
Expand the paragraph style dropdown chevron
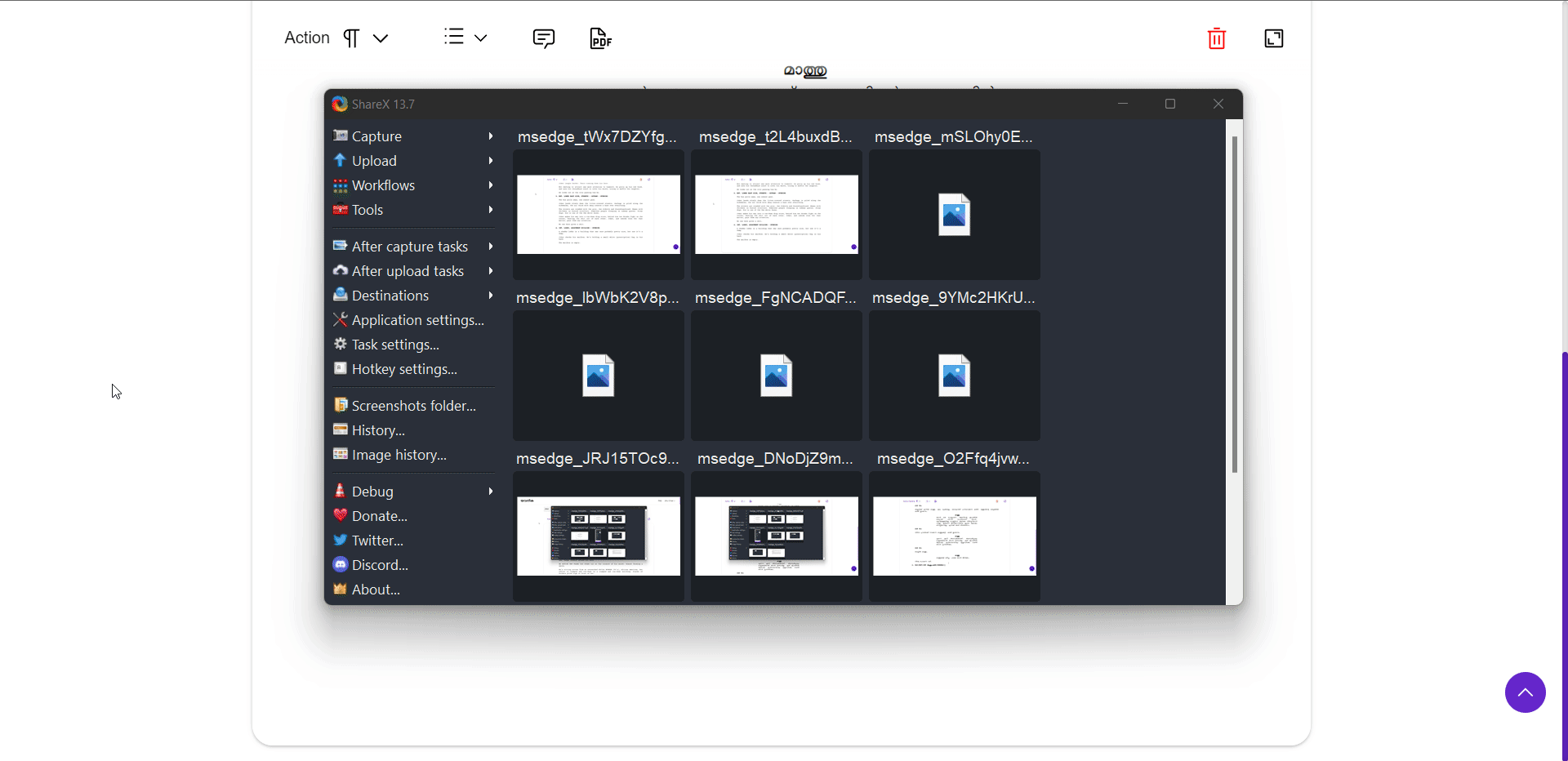(x=381, y=38)
